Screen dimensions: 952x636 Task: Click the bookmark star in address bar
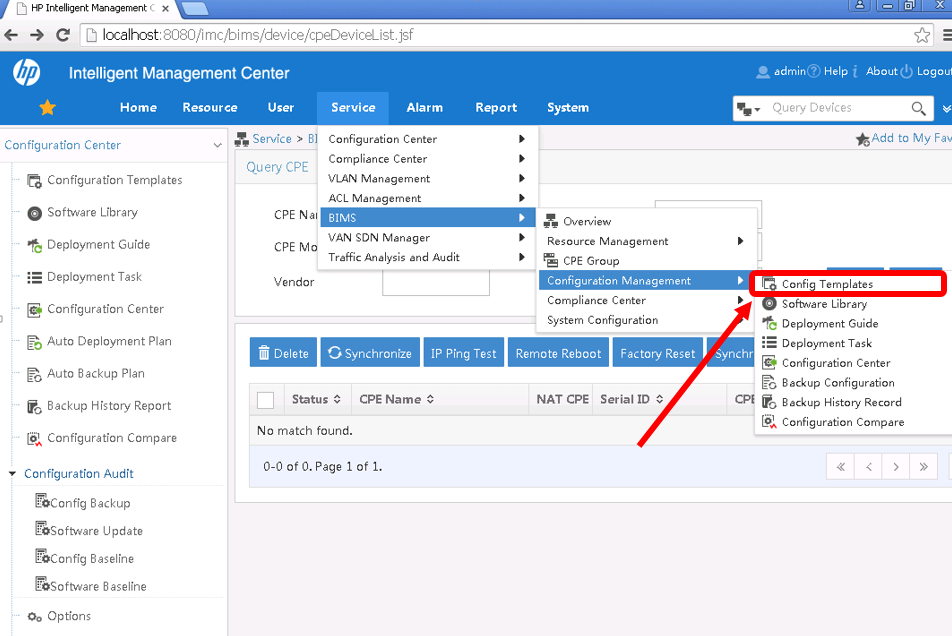[922, 35]
